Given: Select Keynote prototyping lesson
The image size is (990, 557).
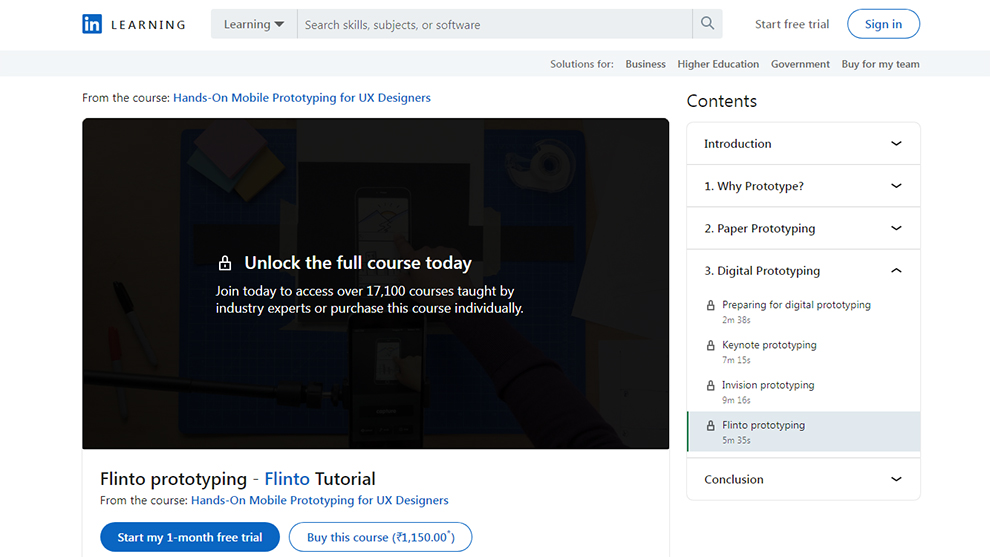Looking at the screenshot, I should pyautogui.click(x=803, y=352).
